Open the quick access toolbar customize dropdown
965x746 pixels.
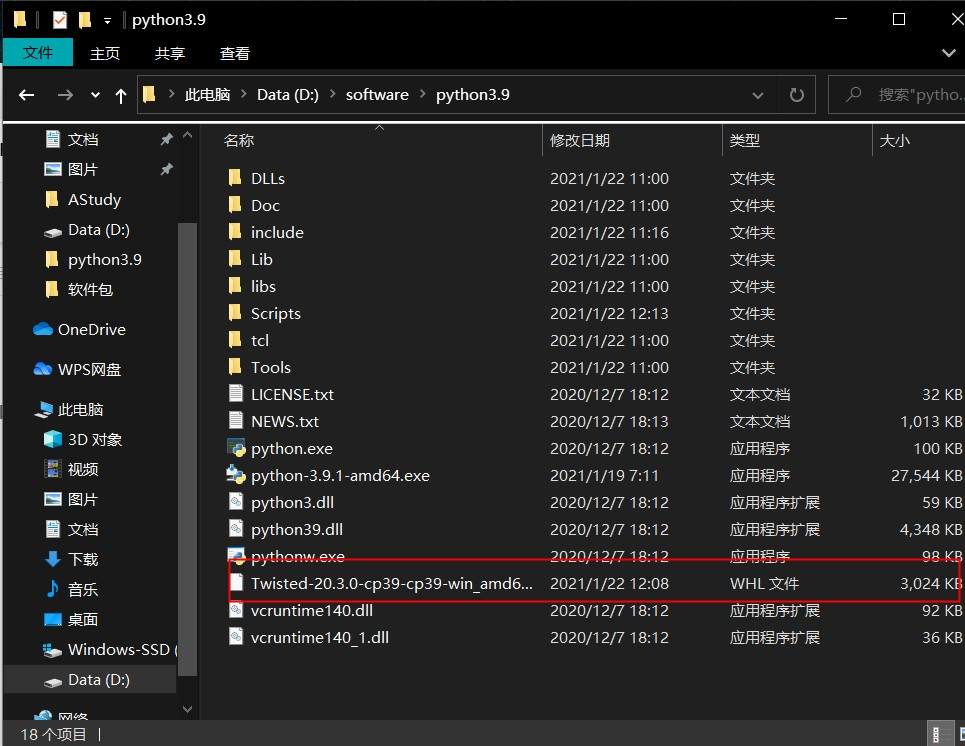107,21
